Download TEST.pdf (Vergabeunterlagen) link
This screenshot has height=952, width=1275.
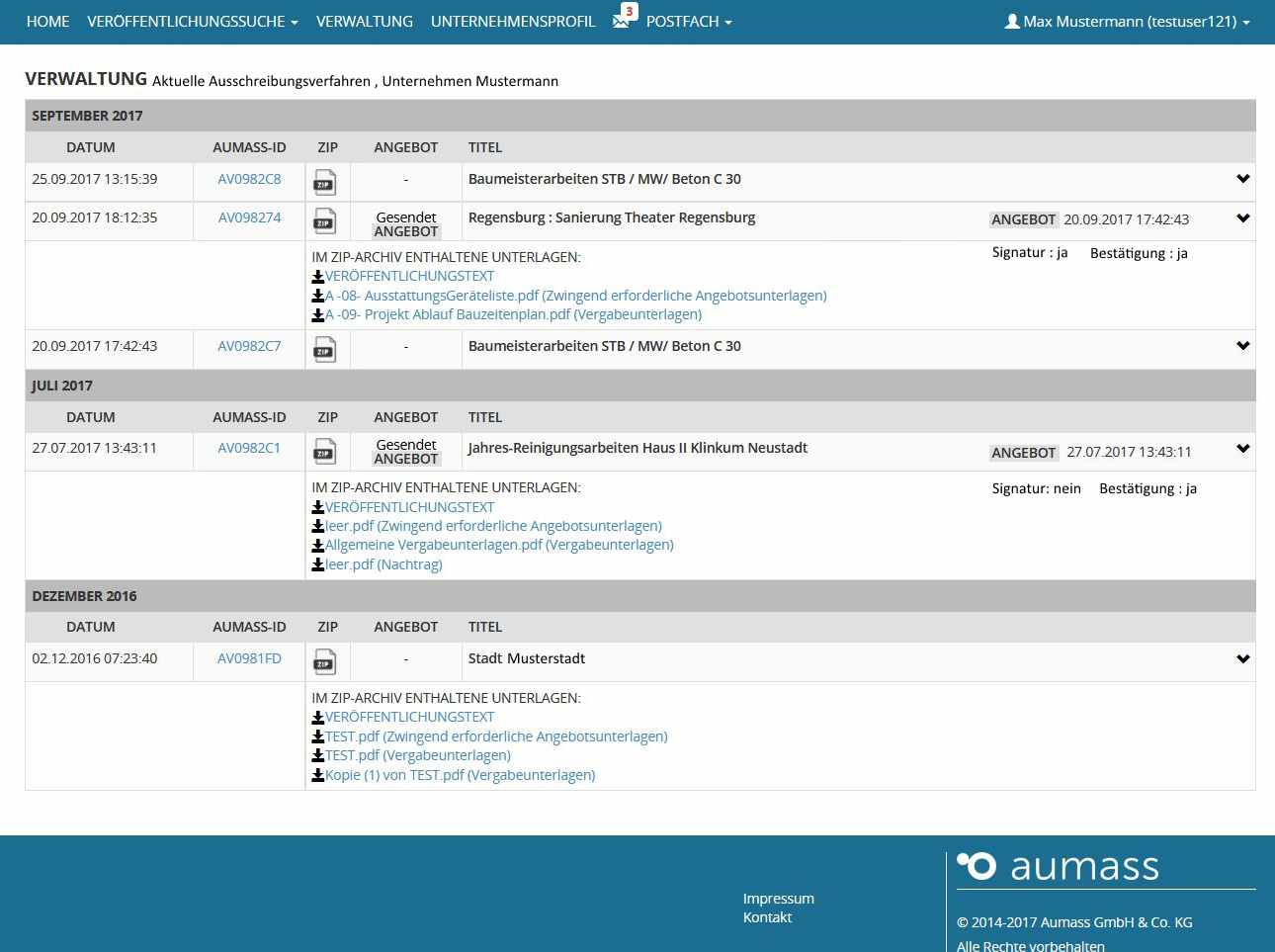(x=418, y=755)
